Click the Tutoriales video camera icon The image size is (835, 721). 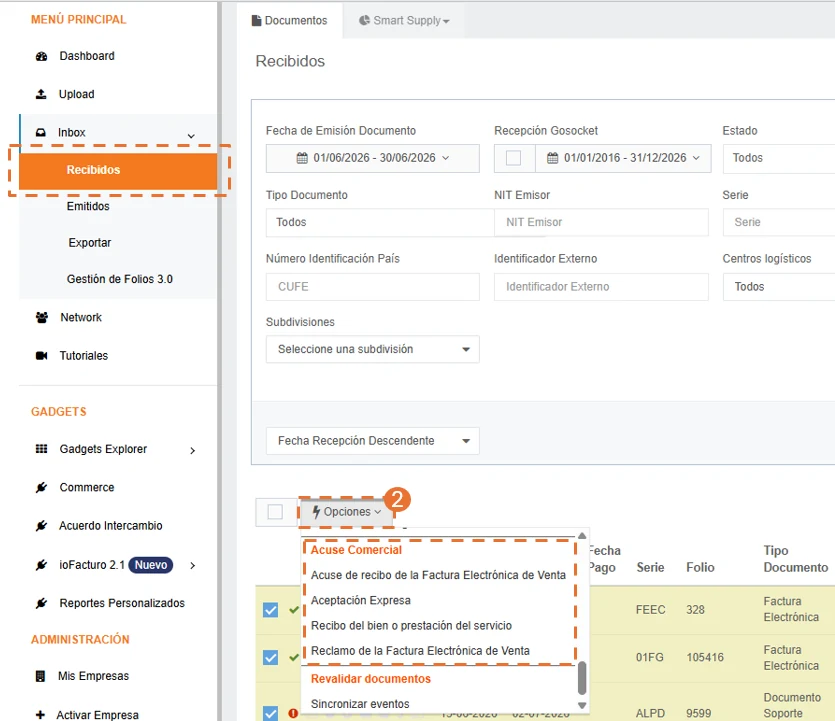[x=41, y=356]
